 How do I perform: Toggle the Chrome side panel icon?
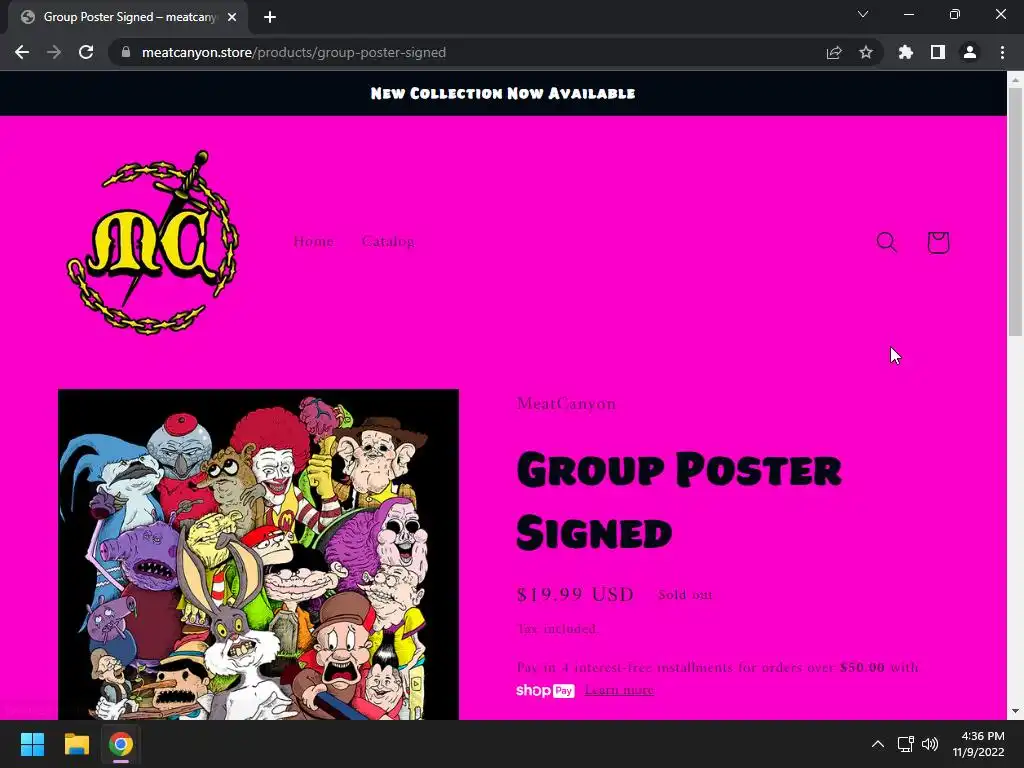pos(938,52)
